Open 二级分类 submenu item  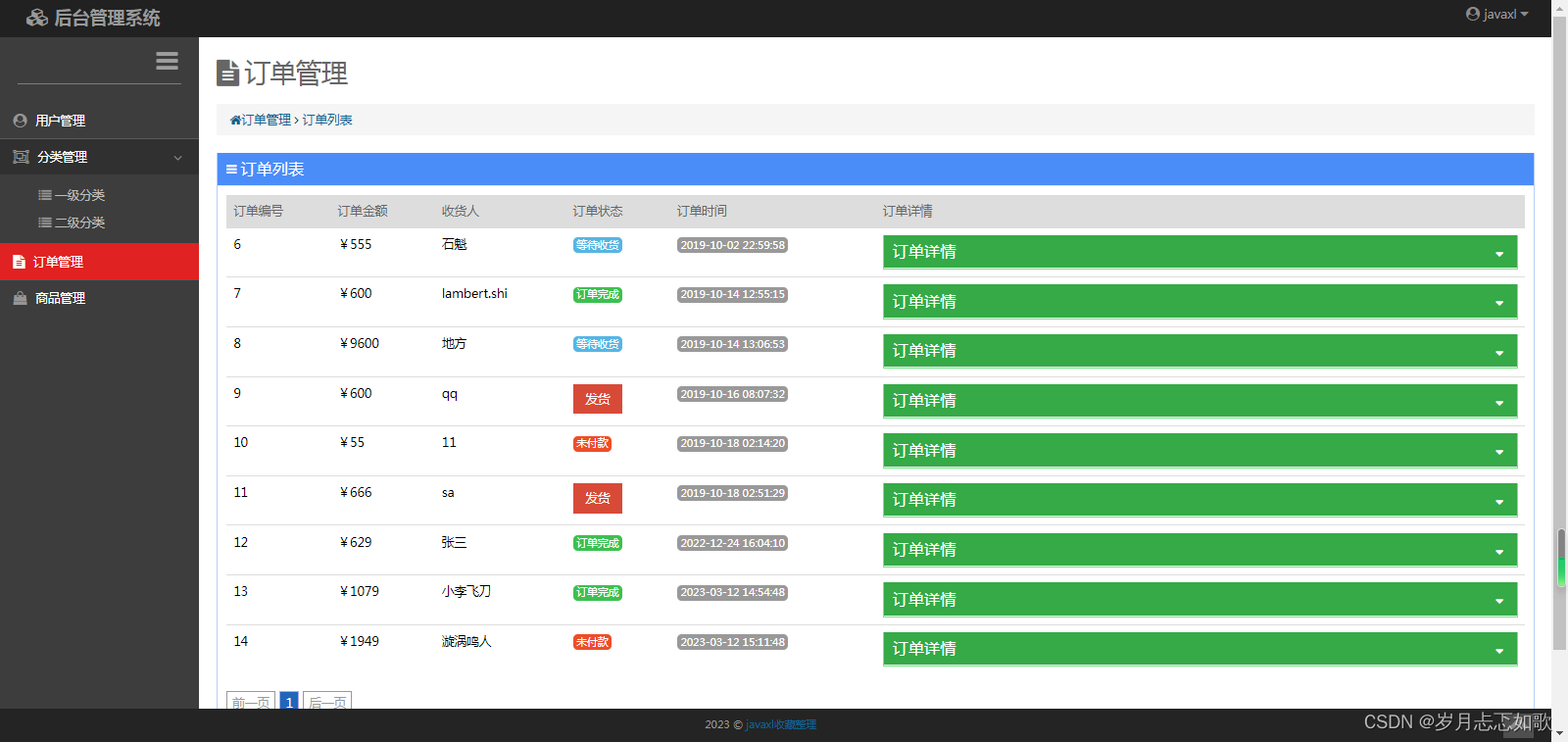pos(79,223)
